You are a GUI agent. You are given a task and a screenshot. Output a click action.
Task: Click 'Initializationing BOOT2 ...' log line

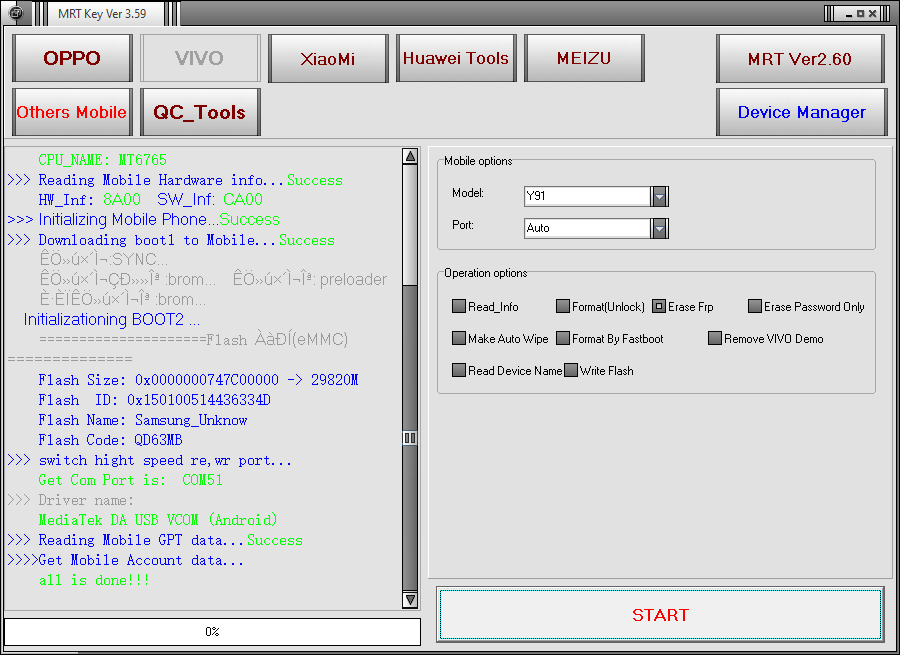pyautogui.click(x=111, y=319)
